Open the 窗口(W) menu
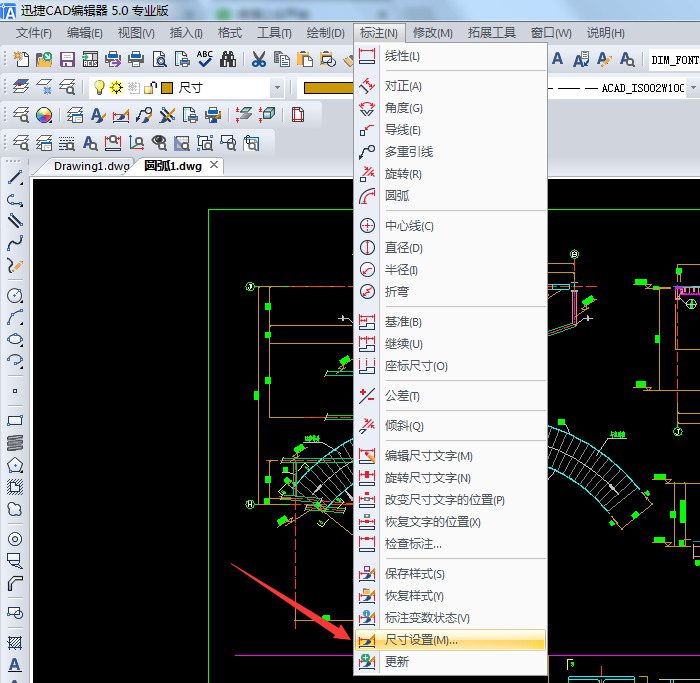The image size is (700, 683). pyautogui.click(x=551, y=33)
